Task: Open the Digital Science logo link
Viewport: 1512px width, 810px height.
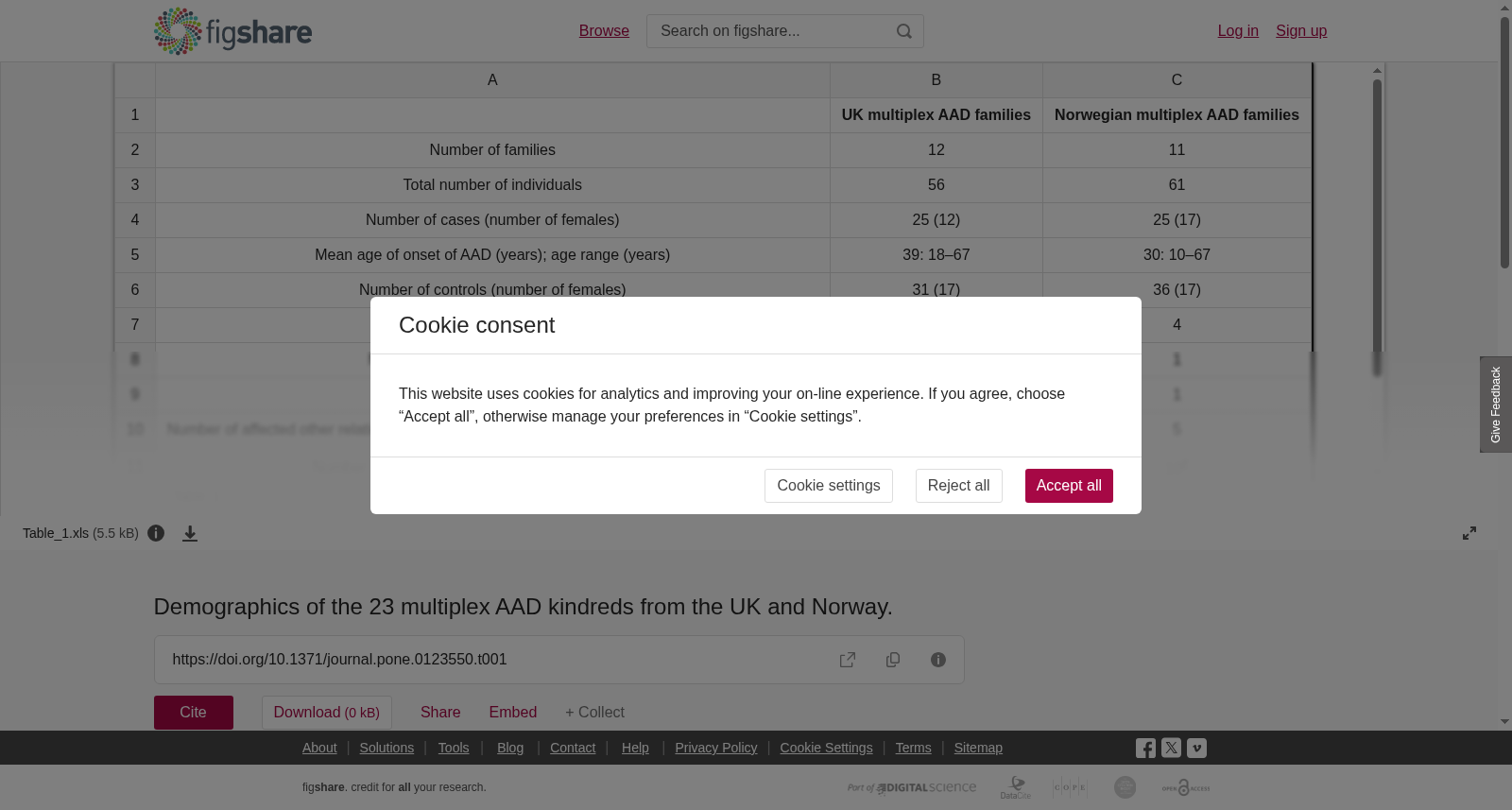Action: click(x=912, y=787)
